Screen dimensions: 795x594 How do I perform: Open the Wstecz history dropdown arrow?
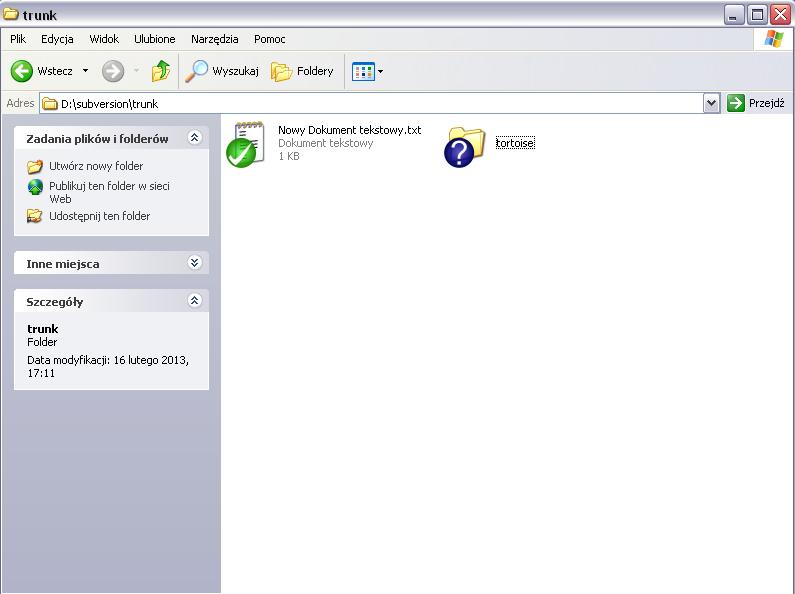pyautogui.click(x=85, y=71)
